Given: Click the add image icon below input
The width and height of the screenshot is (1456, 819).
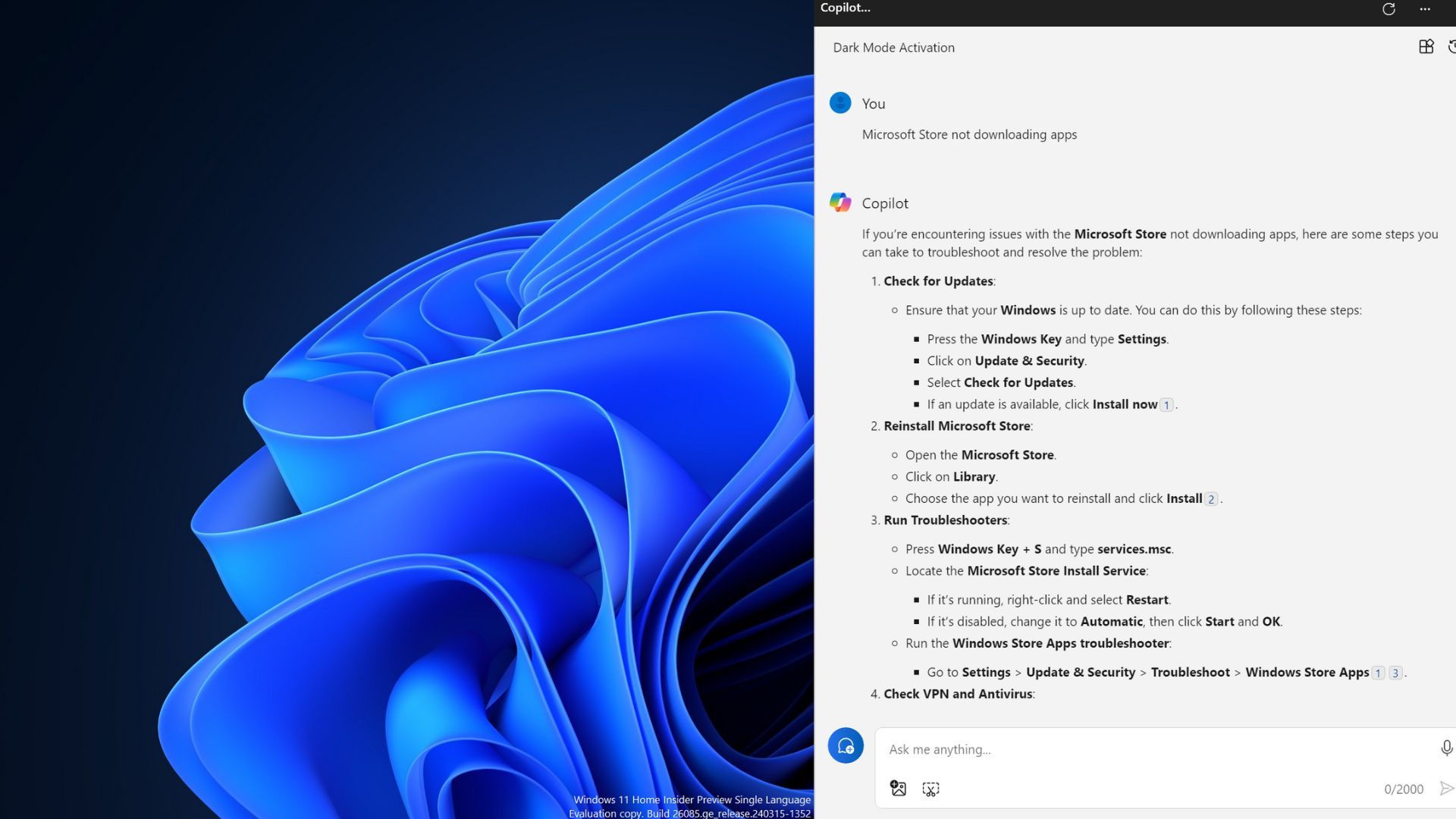Looking at the screenshot, I should coord(899,789).
